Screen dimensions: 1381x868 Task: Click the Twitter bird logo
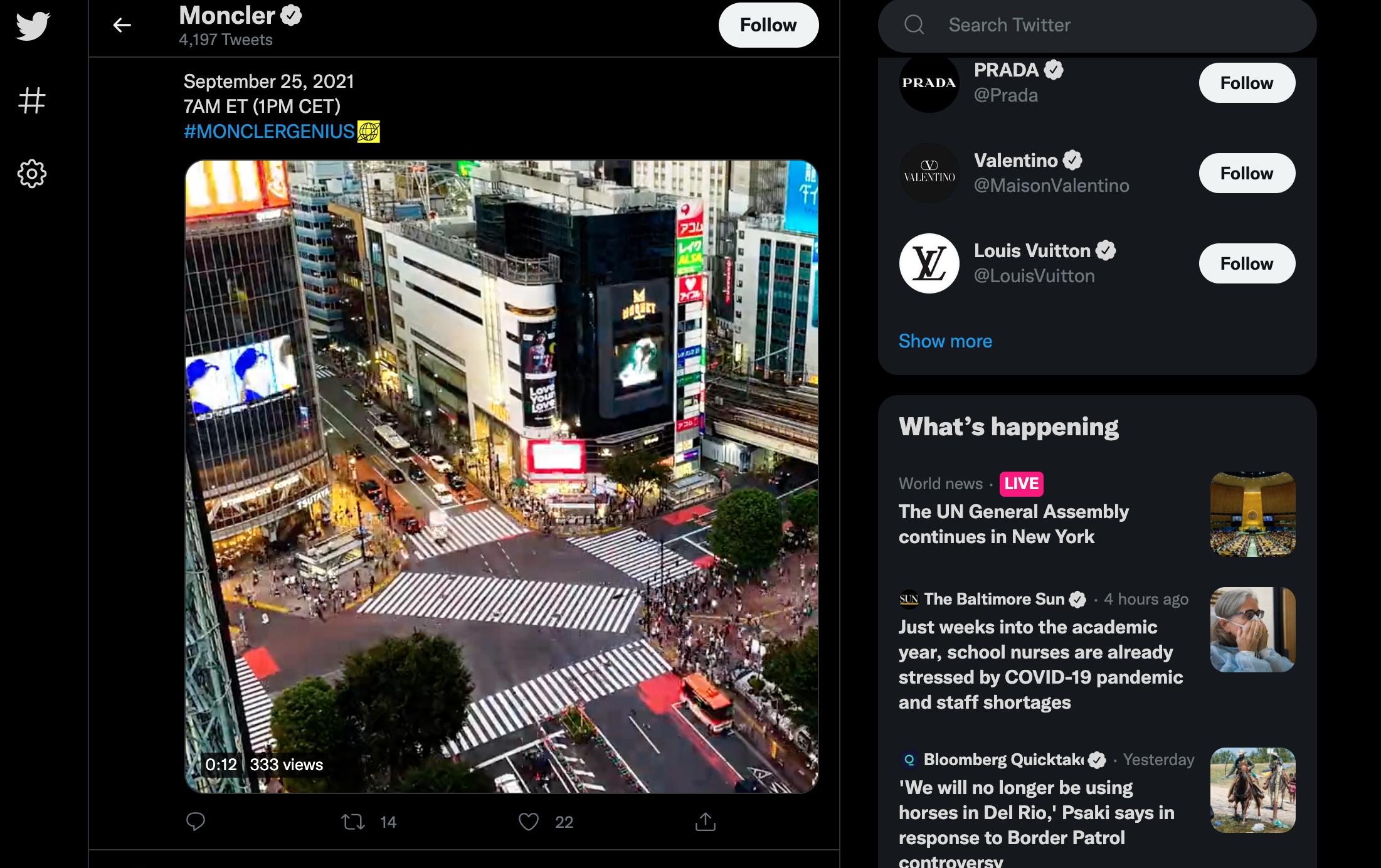(x=33, y=26)
